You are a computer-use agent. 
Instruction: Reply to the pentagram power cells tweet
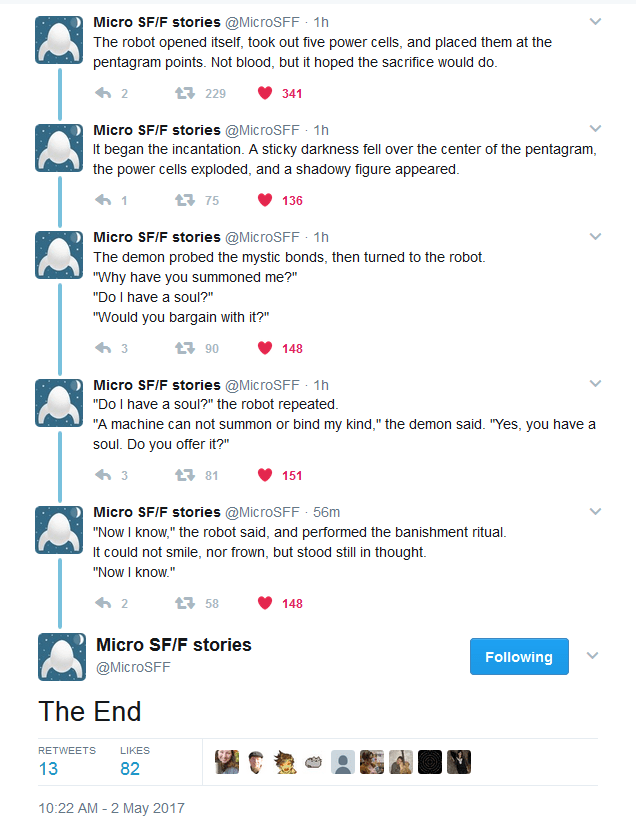click(103, 94)
